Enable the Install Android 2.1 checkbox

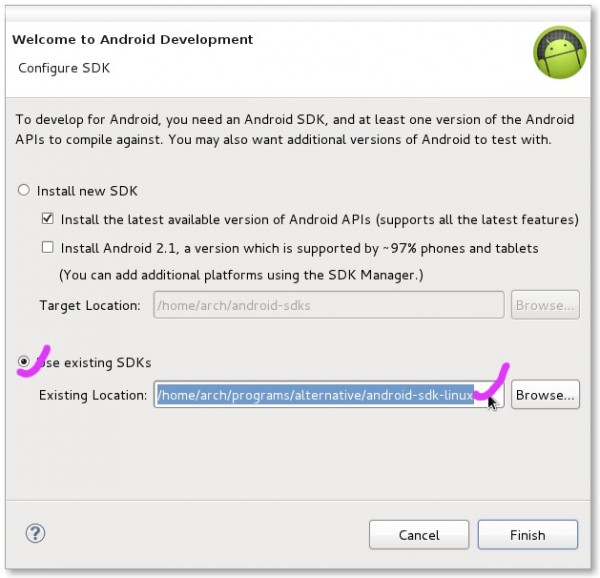pyautogui.click(x=47, y=248)
